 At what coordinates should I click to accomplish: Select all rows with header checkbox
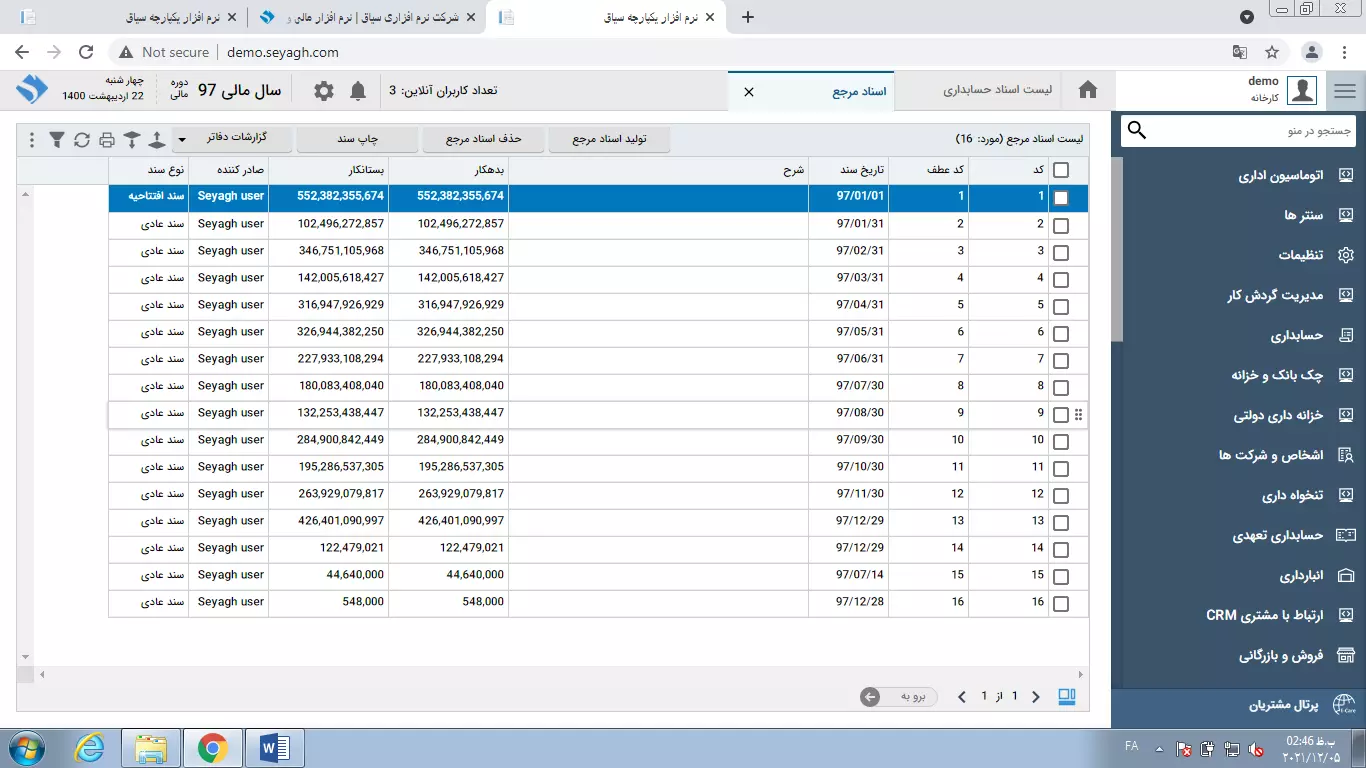pyautogui.click(x=1061, y=171)
